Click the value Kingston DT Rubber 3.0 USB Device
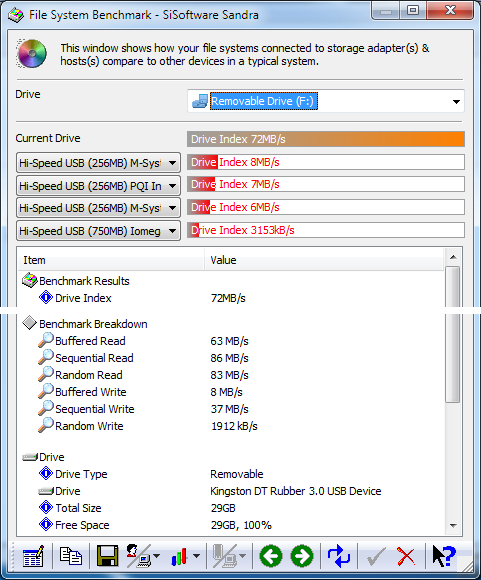481x580 pixels. (296, 491)
